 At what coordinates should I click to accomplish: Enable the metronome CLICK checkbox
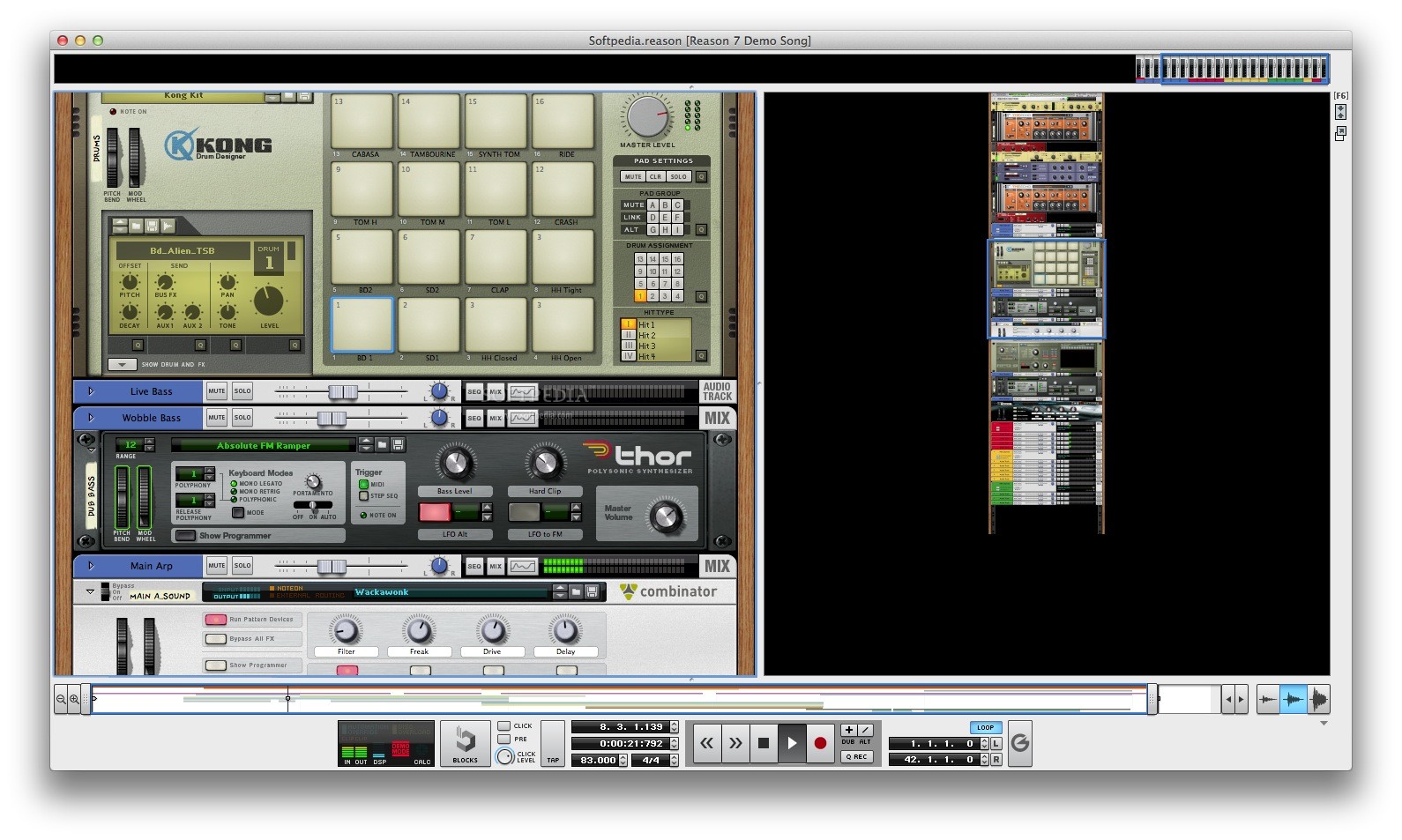coord(504,726)
